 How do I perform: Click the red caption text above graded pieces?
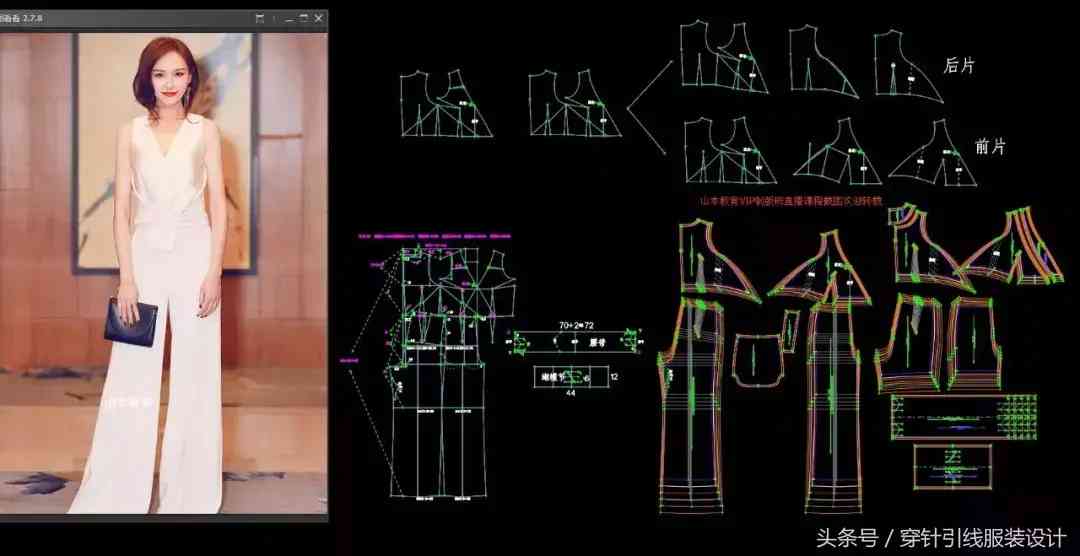[790, 201]
